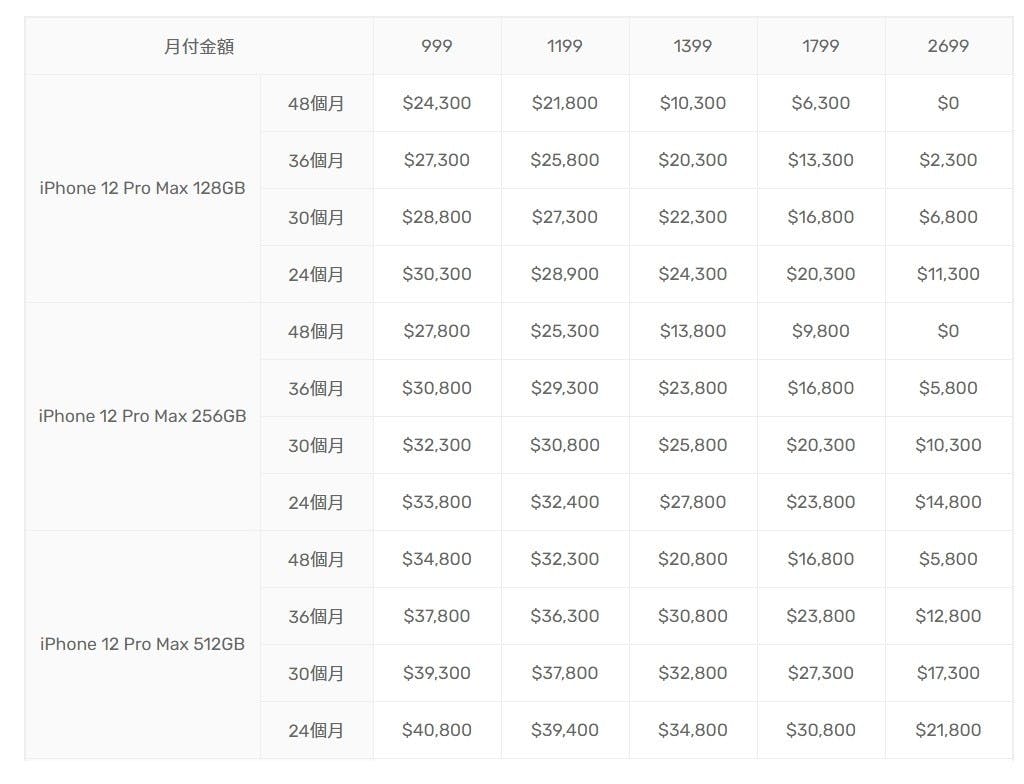1024x784 pixels.
Task: Select the $40,800 price cell
Action: click(437, 730)
